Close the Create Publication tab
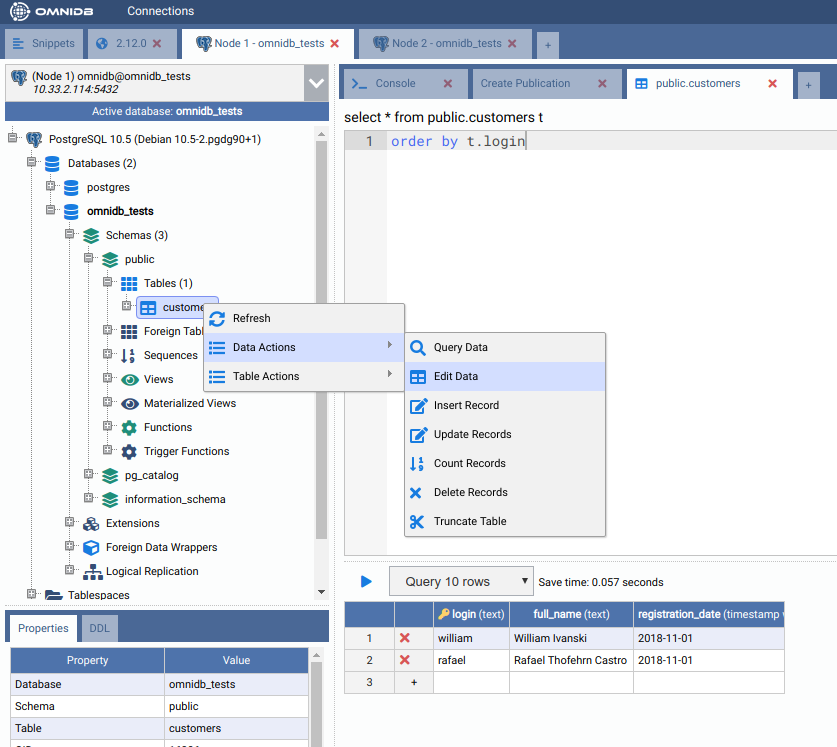Viewport: 837px width, 747px height. tap(602, 84)
